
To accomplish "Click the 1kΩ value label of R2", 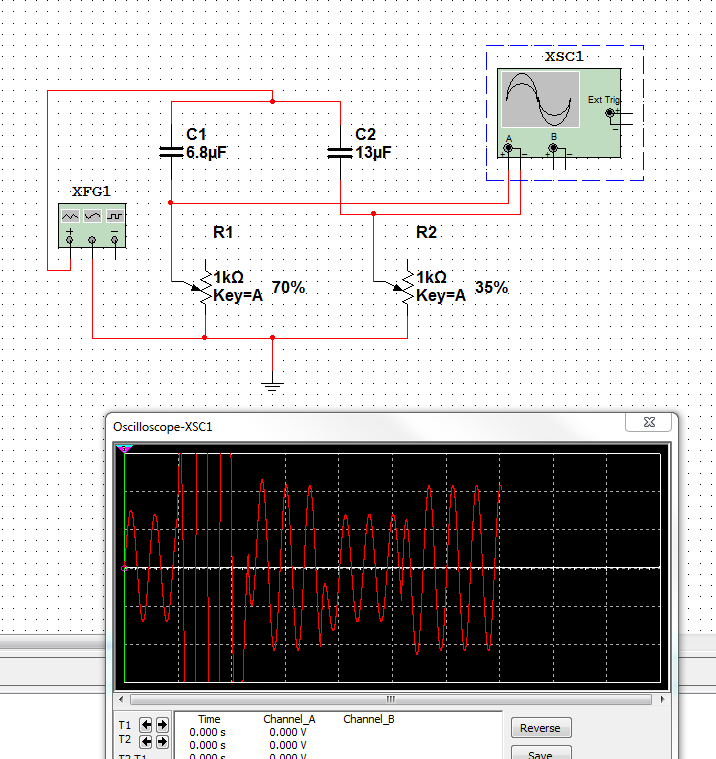I will coord(431,277).
